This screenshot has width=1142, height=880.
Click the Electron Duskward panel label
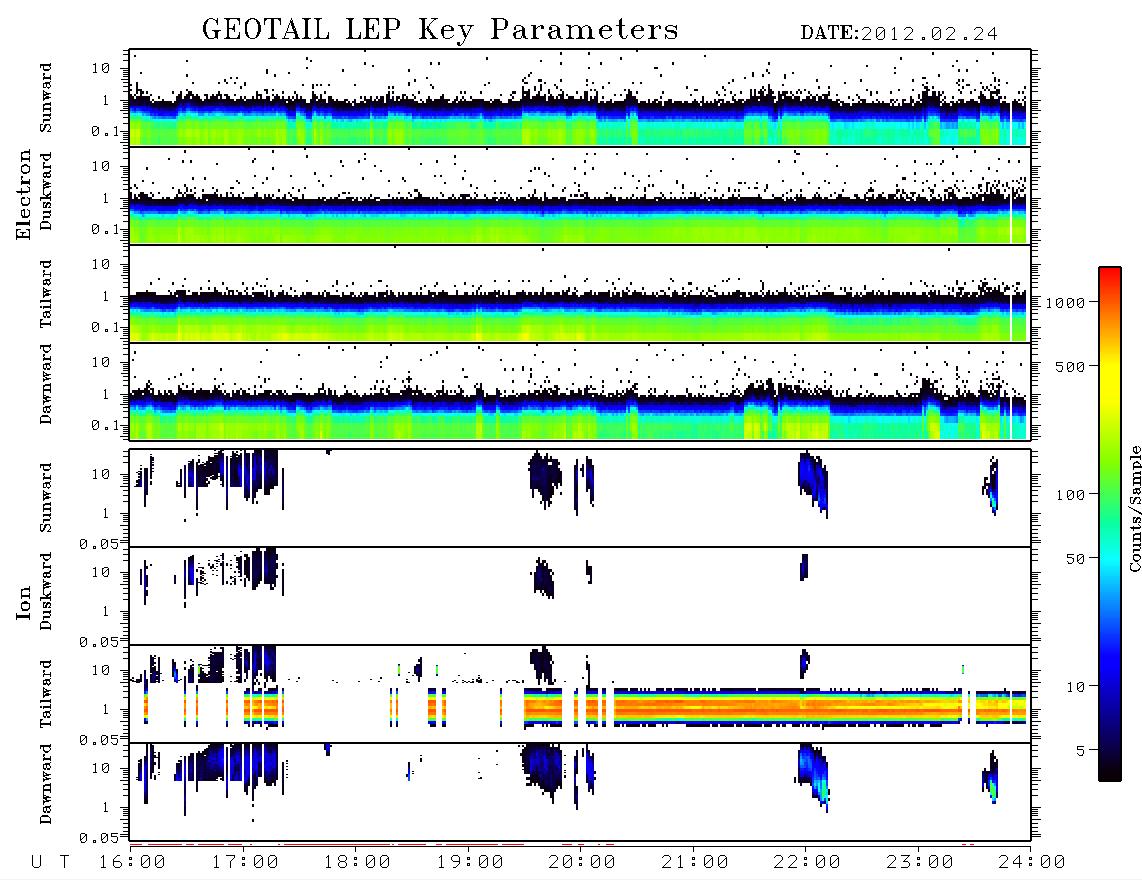(x=46, y=191)
